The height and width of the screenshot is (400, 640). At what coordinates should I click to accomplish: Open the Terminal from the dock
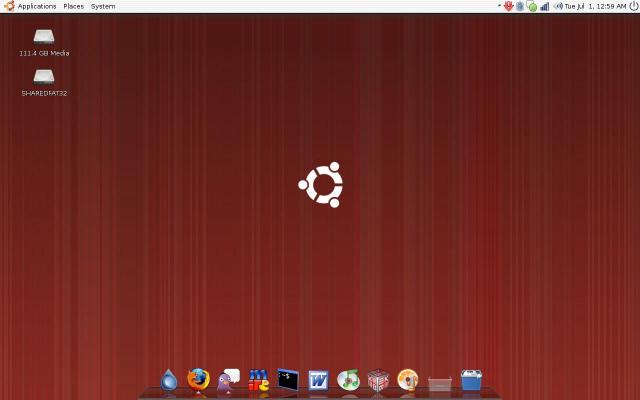tap(288, 380)
